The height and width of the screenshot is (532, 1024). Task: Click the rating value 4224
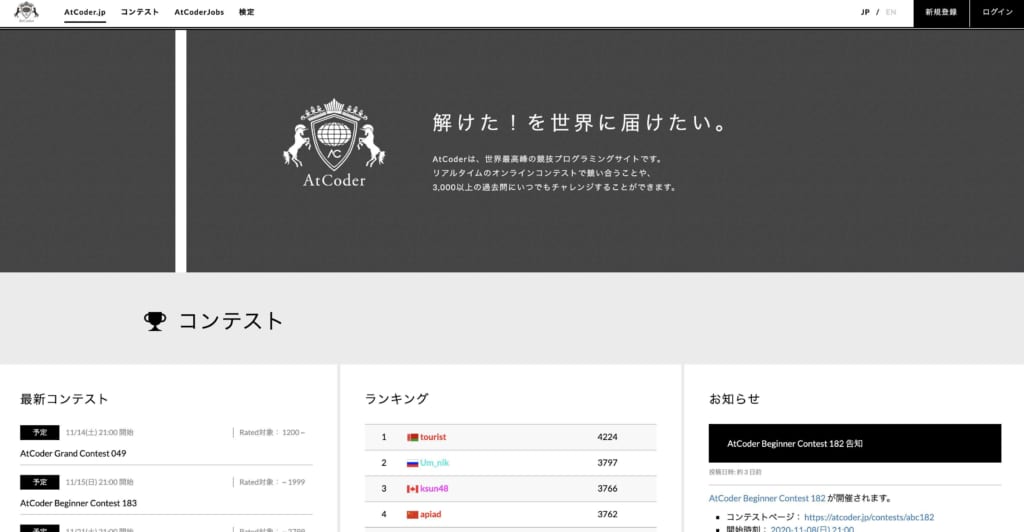point(607,437)
